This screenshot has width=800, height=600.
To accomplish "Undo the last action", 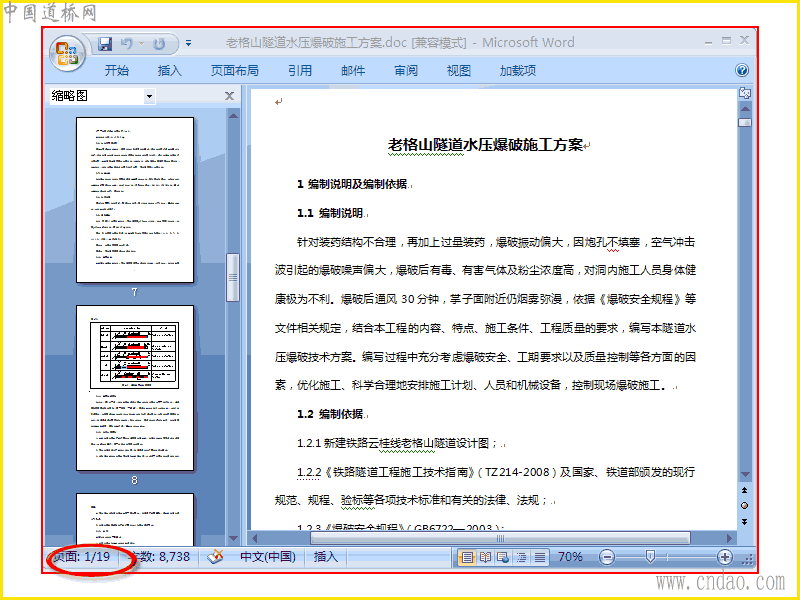I will tap(127, 44).
